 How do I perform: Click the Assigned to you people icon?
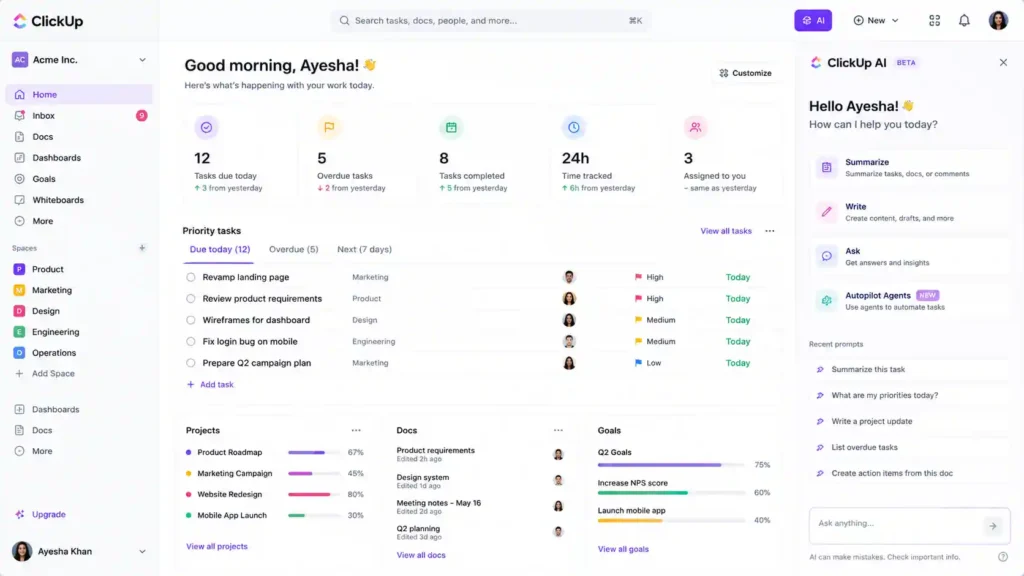(x=696, y=127)
